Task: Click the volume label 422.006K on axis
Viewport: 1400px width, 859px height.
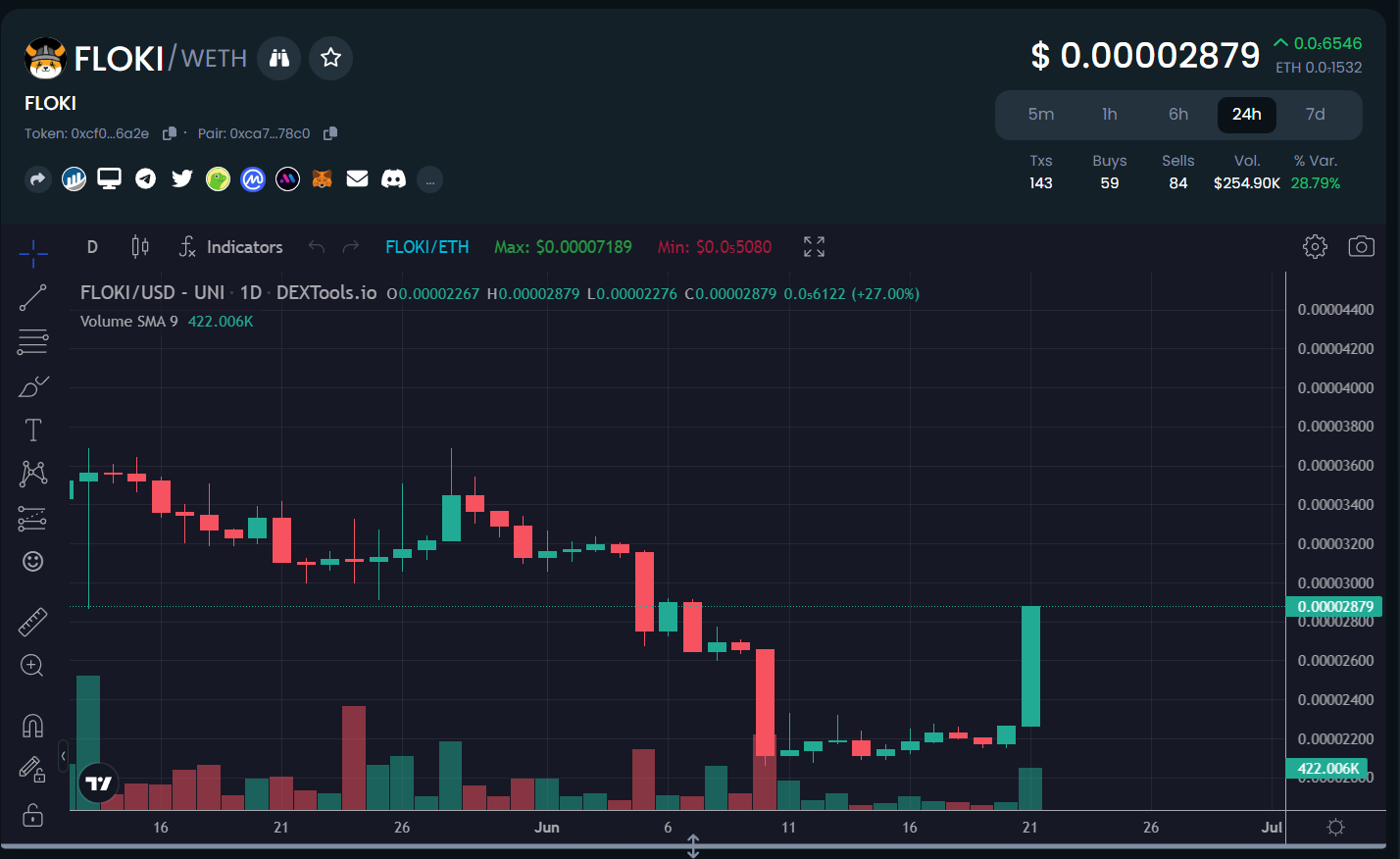Action: coord(1326,769)
